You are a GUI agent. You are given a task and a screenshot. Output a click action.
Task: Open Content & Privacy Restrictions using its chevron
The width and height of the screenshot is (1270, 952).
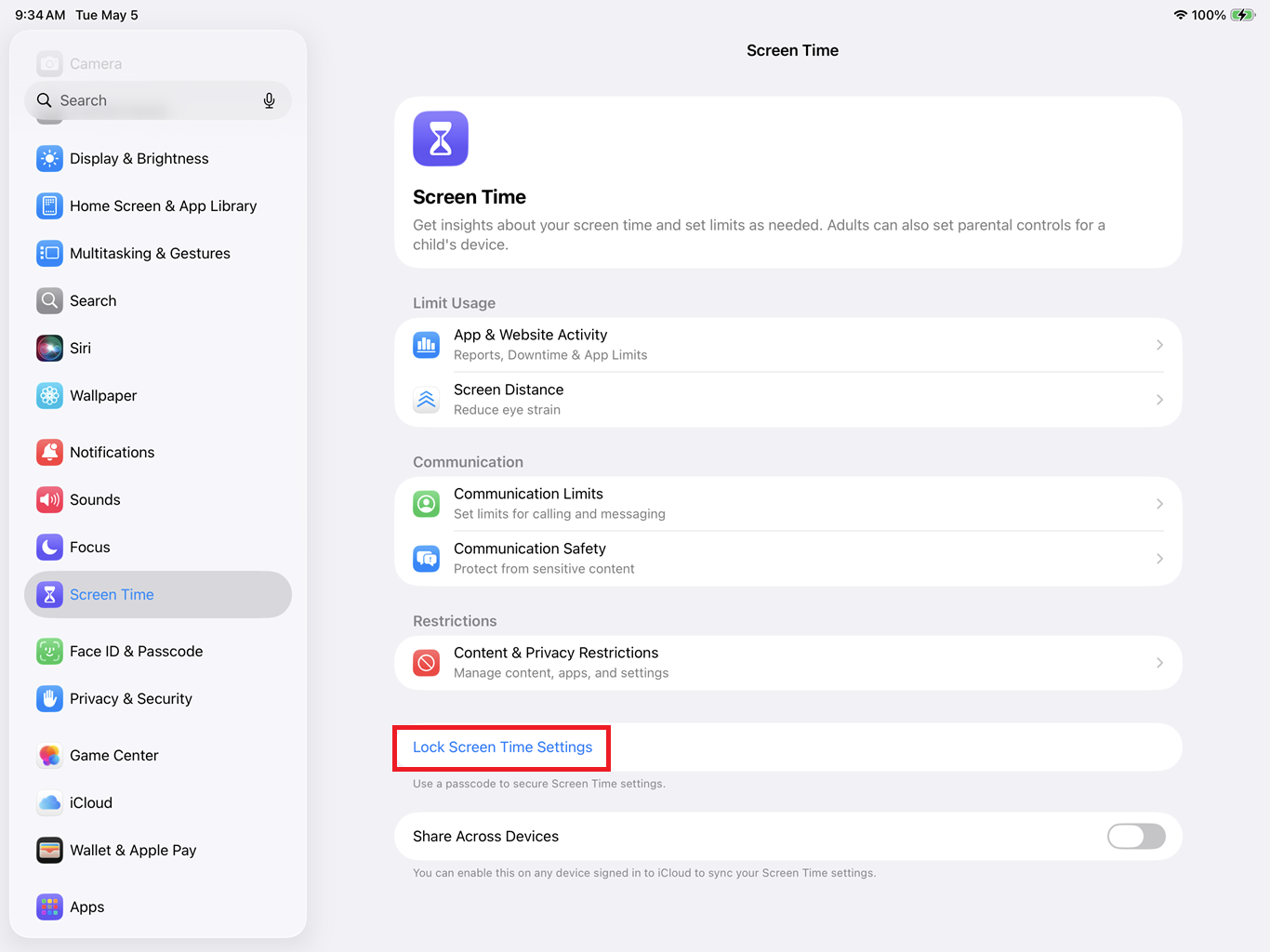[x=1159, y=663]
